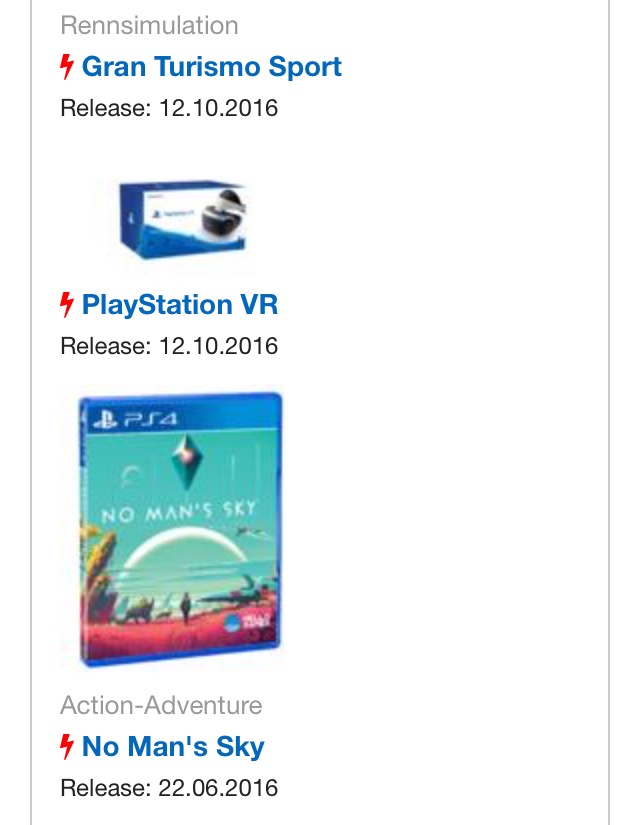Click Gran Turismo Sport's release date 12.10.2016
Viewport: 640px width, 825px height.
(218, 108)
